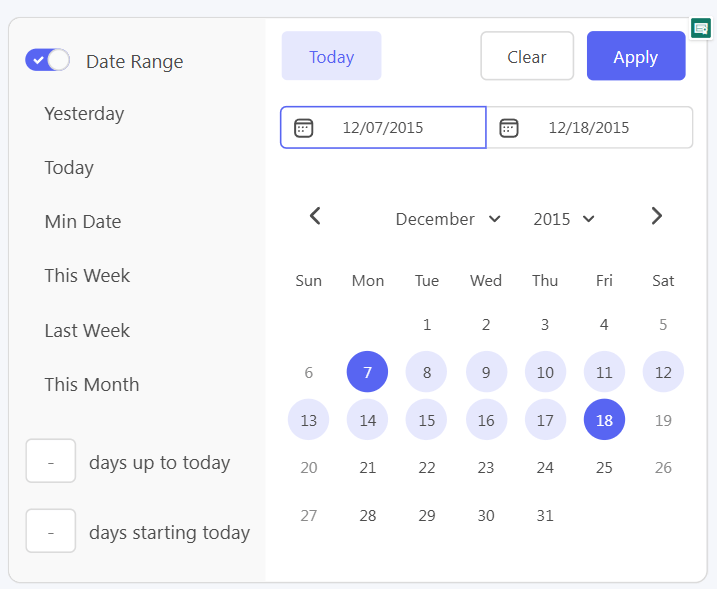This screenshot has width=717, height=589.
Task: Select December 2 in the calendar
Action: (x=486, y=325)
